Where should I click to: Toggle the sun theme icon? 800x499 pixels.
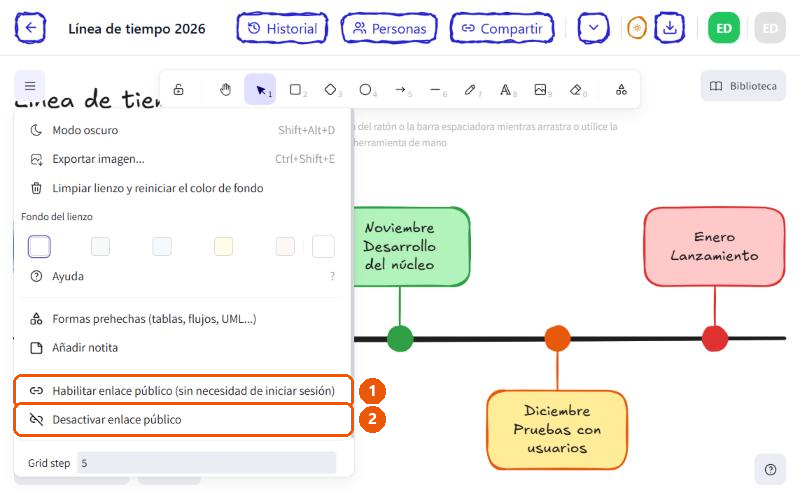[x=637, y=28]
